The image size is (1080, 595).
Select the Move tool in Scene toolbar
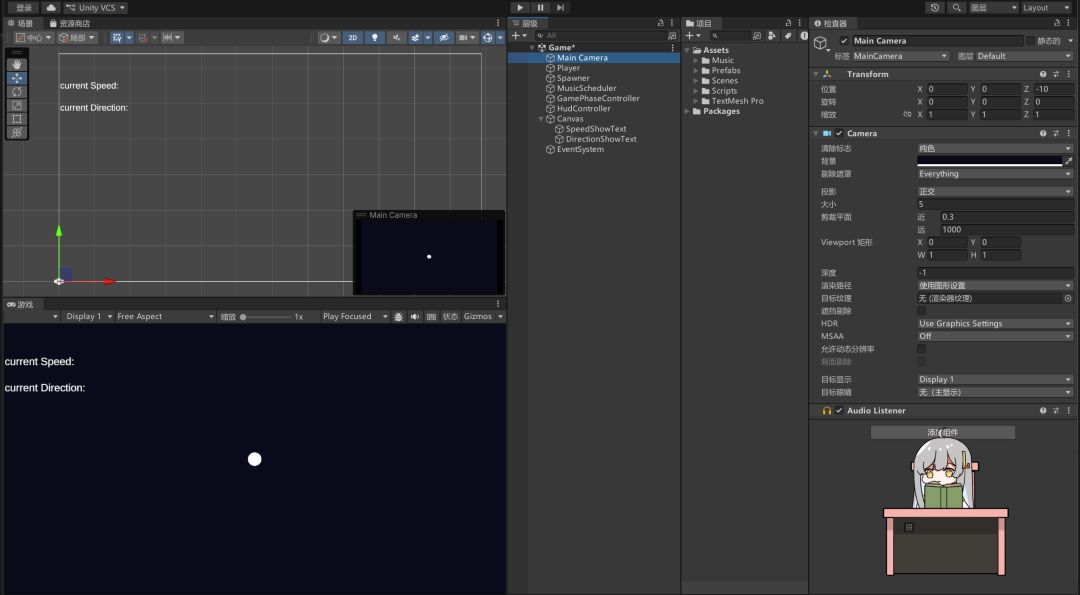[x=17, y=78]
